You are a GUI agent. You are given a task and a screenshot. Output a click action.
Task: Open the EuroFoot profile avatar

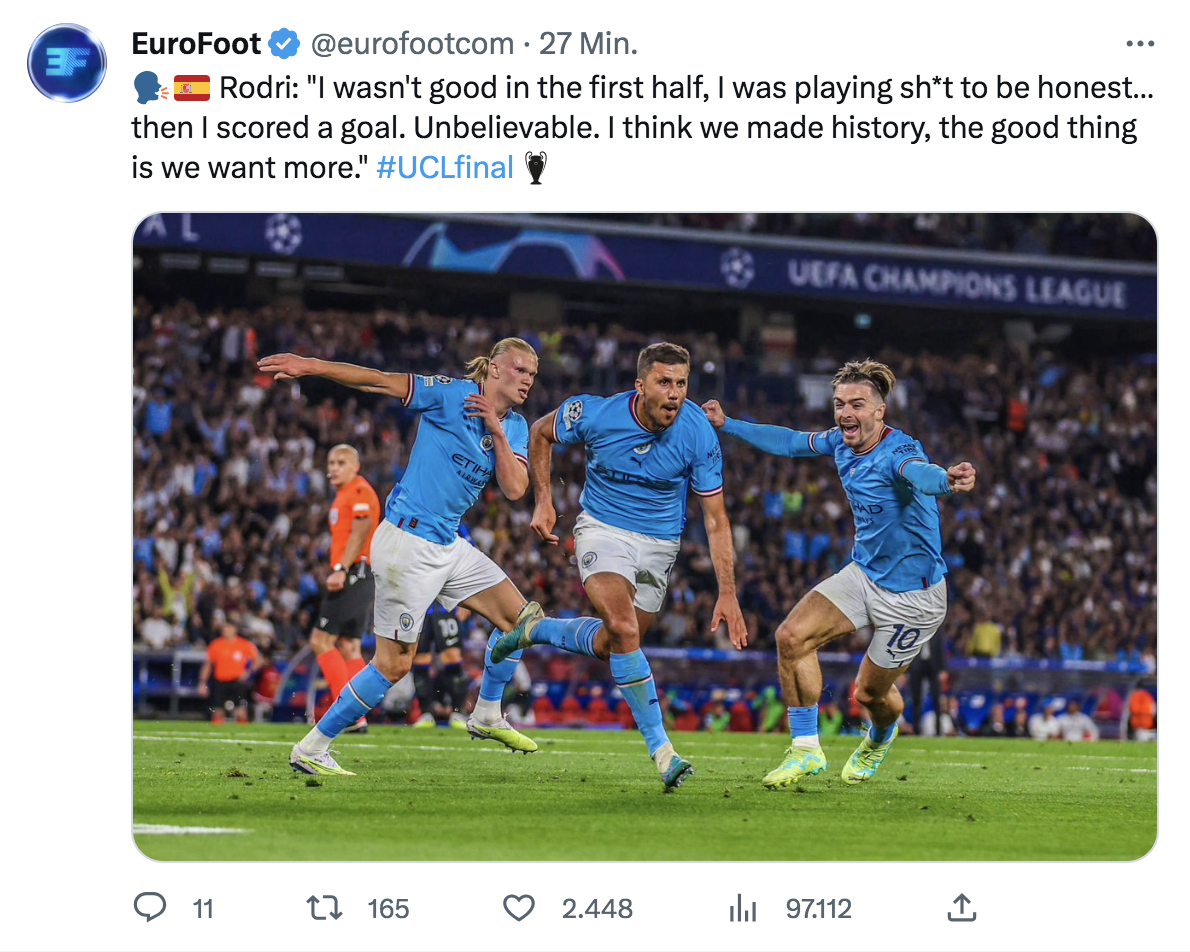click(x=66, y=62)
